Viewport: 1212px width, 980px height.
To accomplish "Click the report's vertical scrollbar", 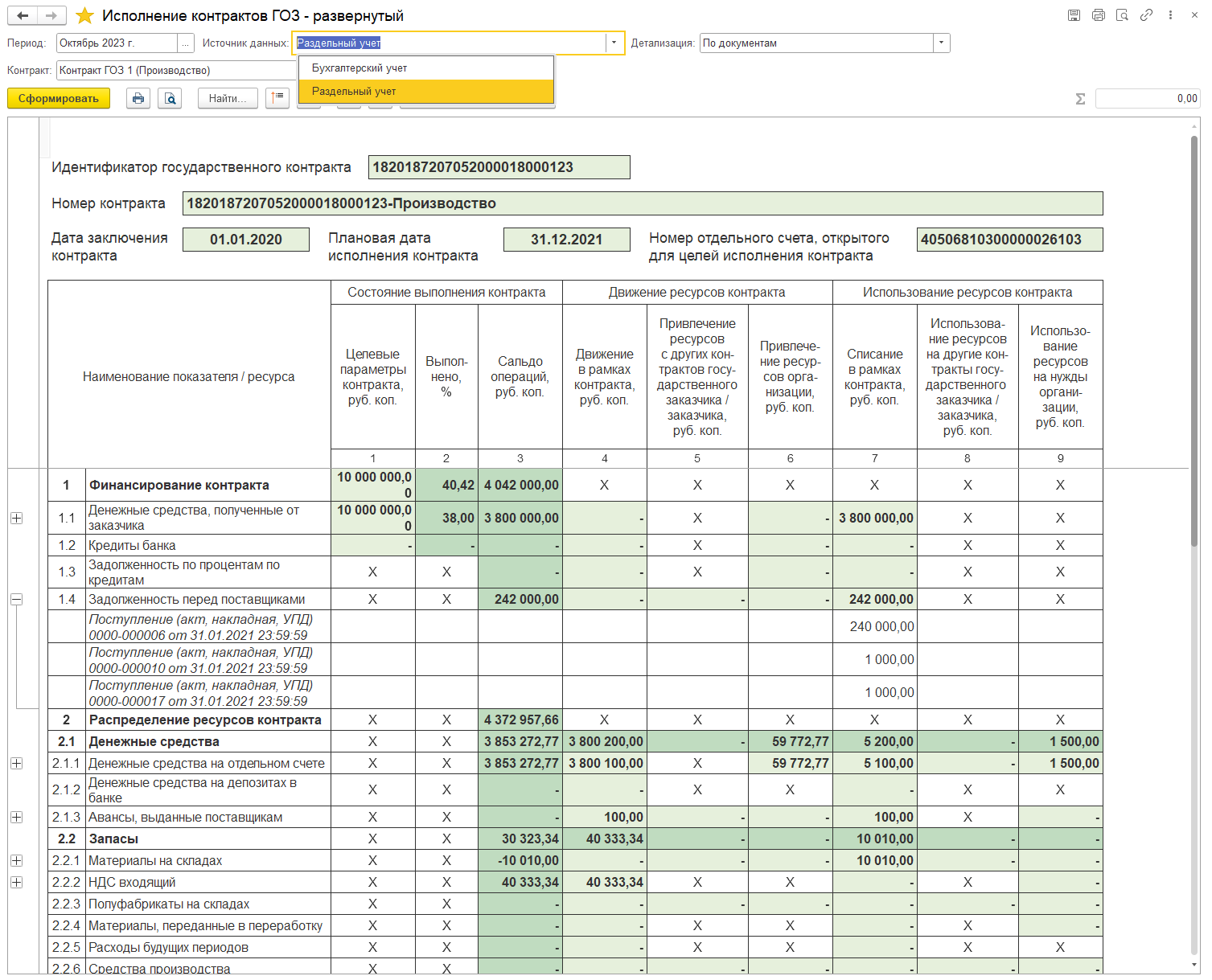I will 1194,338.
